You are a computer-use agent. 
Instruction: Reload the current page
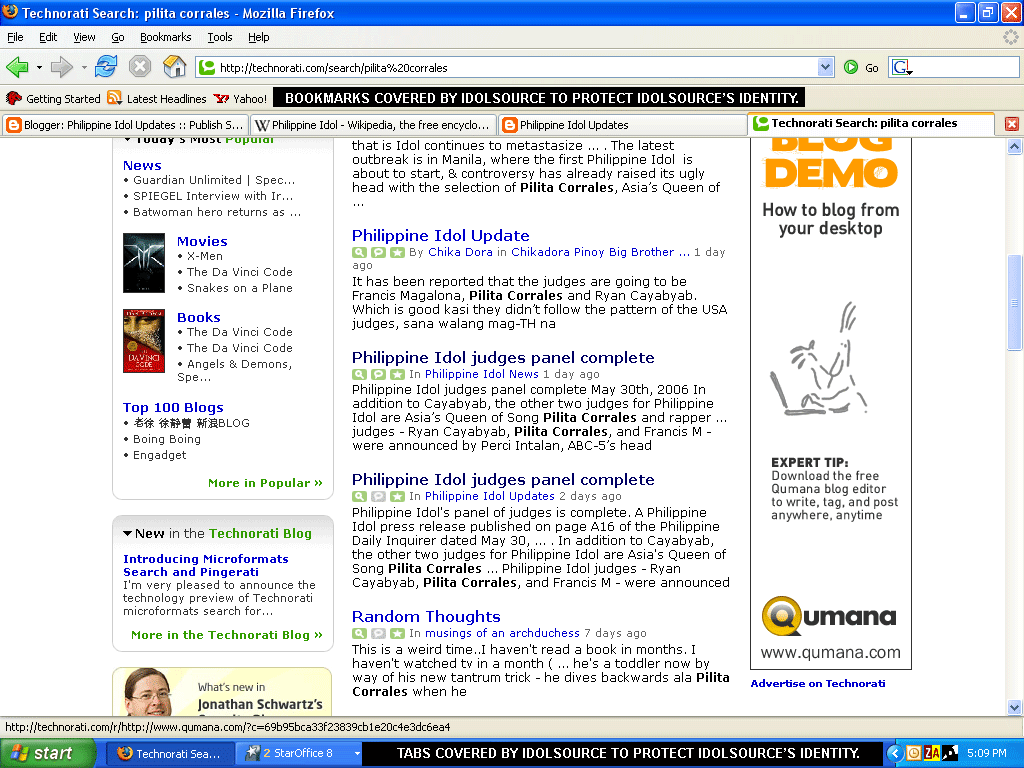click(x=106, y=67)
